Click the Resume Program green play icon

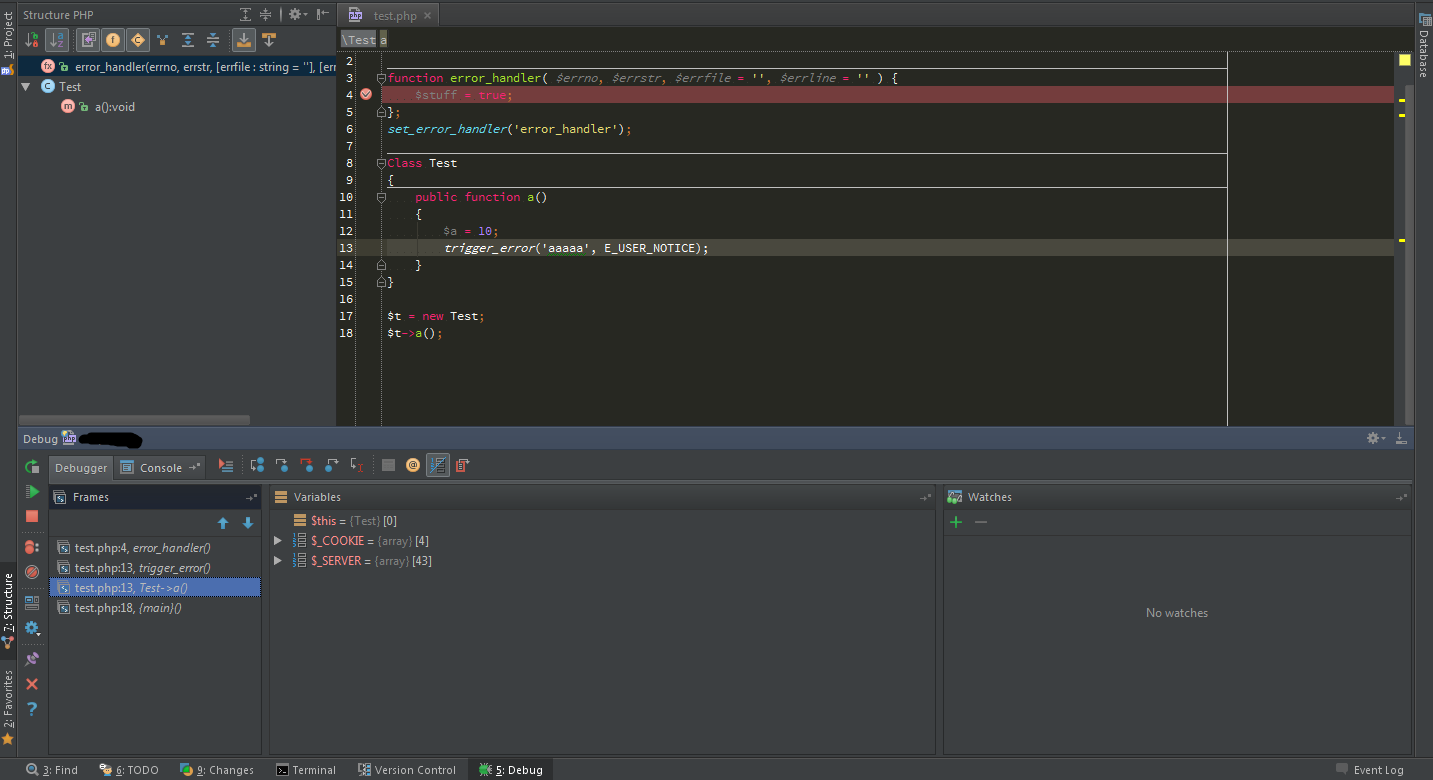pyautogui.click(x=32, y=492)
